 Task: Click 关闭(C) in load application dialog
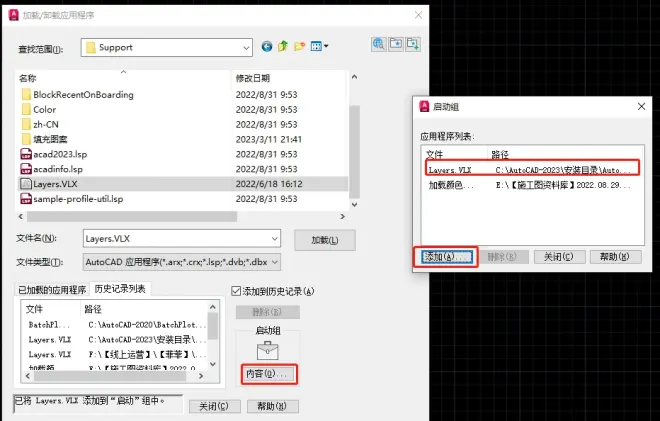[214, 406]
